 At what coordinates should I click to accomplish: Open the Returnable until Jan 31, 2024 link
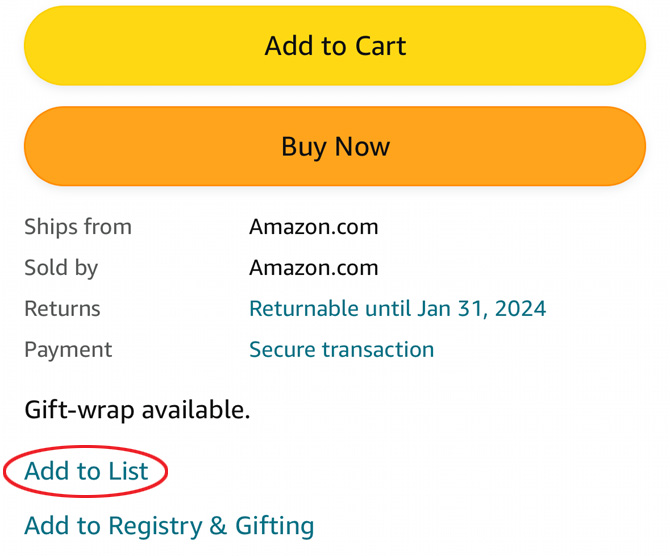point(397,309)
